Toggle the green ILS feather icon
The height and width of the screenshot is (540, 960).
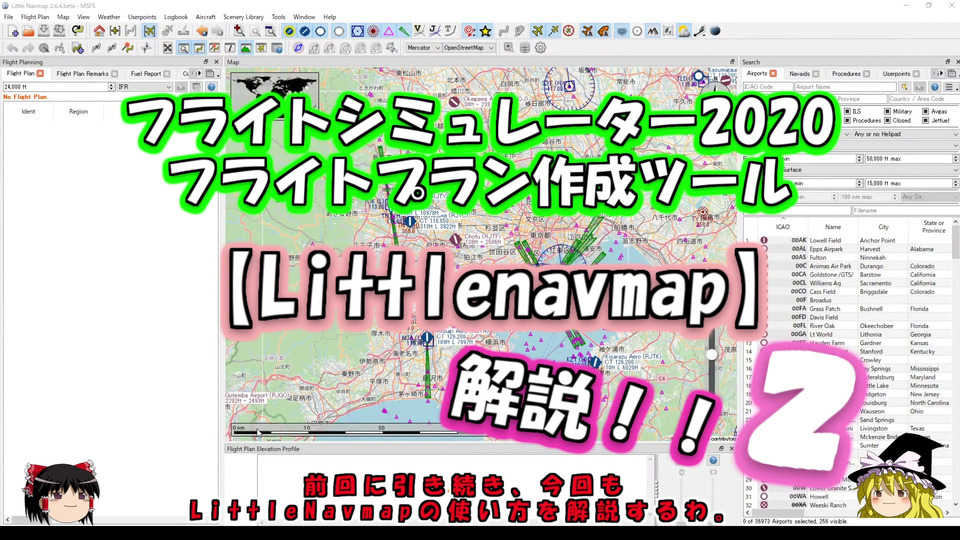coord(404,31)
